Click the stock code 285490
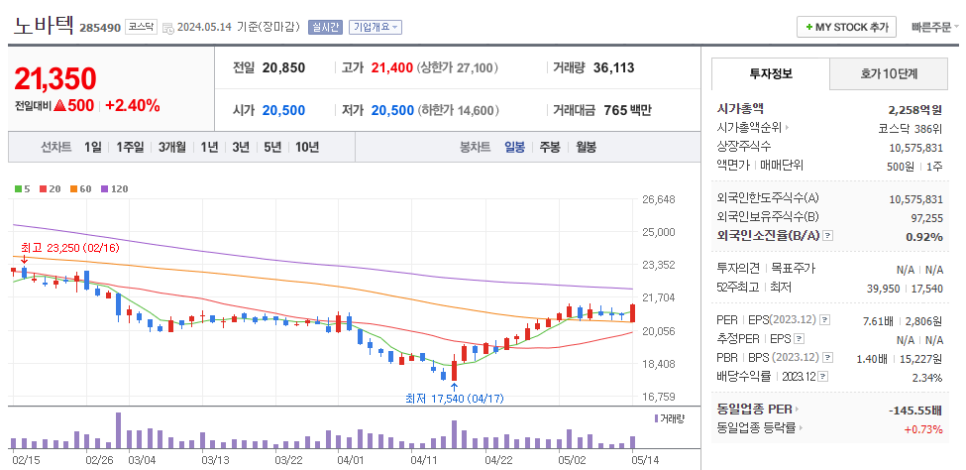The image size is (966, 470). [100, 28]
